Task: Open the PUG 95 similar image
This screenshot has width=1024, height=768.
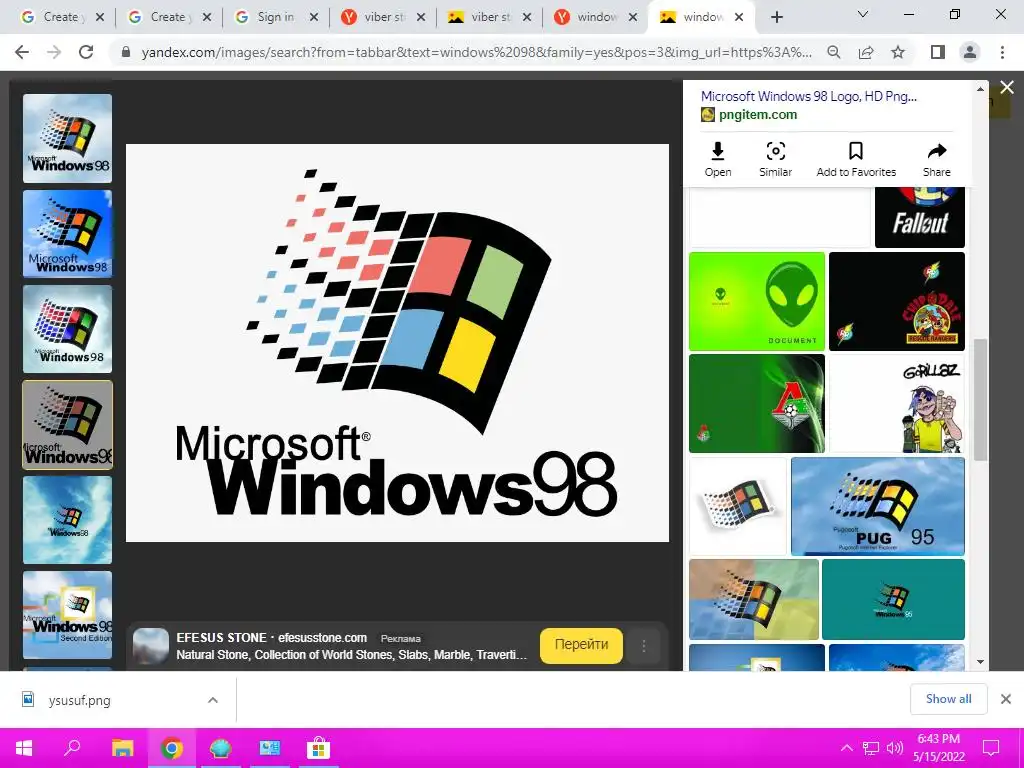Action: click(x=878, y=506)
